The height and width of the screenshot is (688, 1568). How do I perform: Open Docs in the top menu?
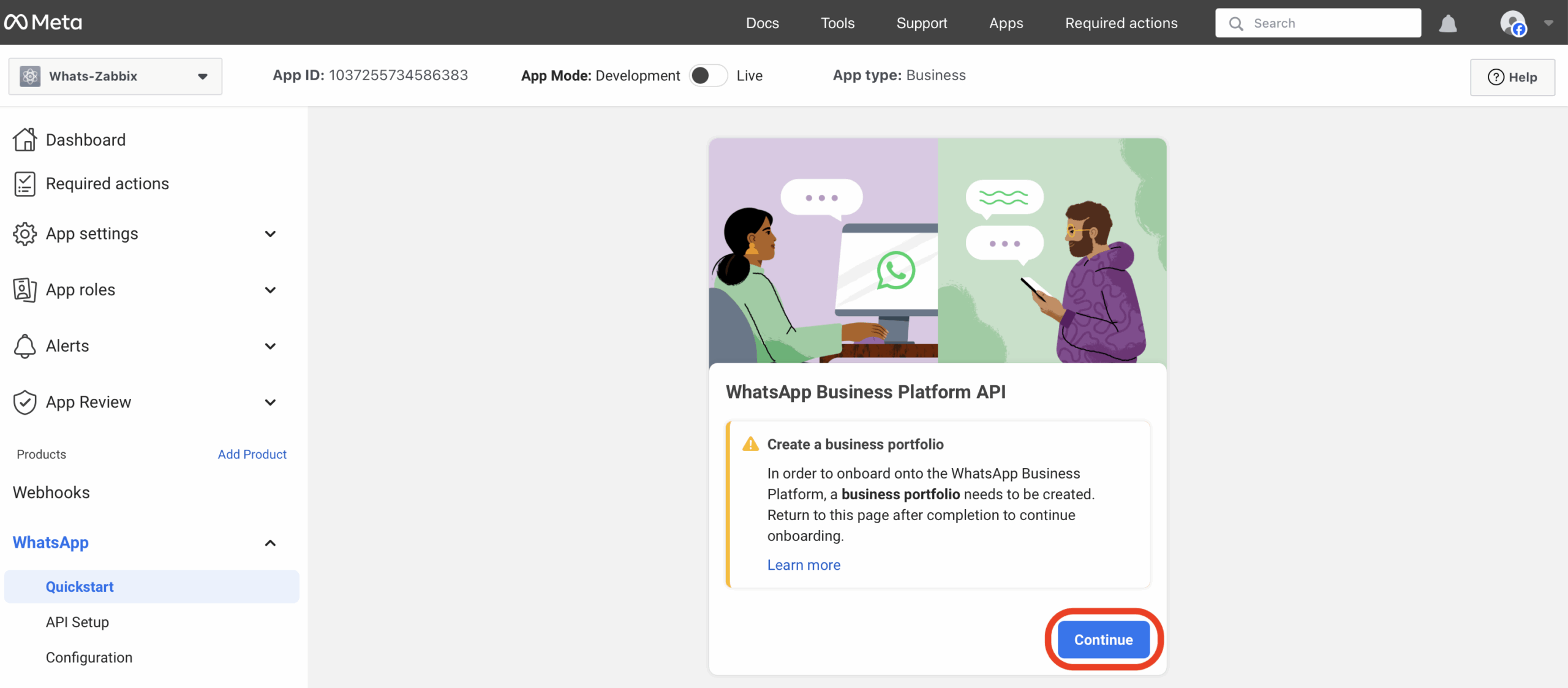[x=763, y=23]
